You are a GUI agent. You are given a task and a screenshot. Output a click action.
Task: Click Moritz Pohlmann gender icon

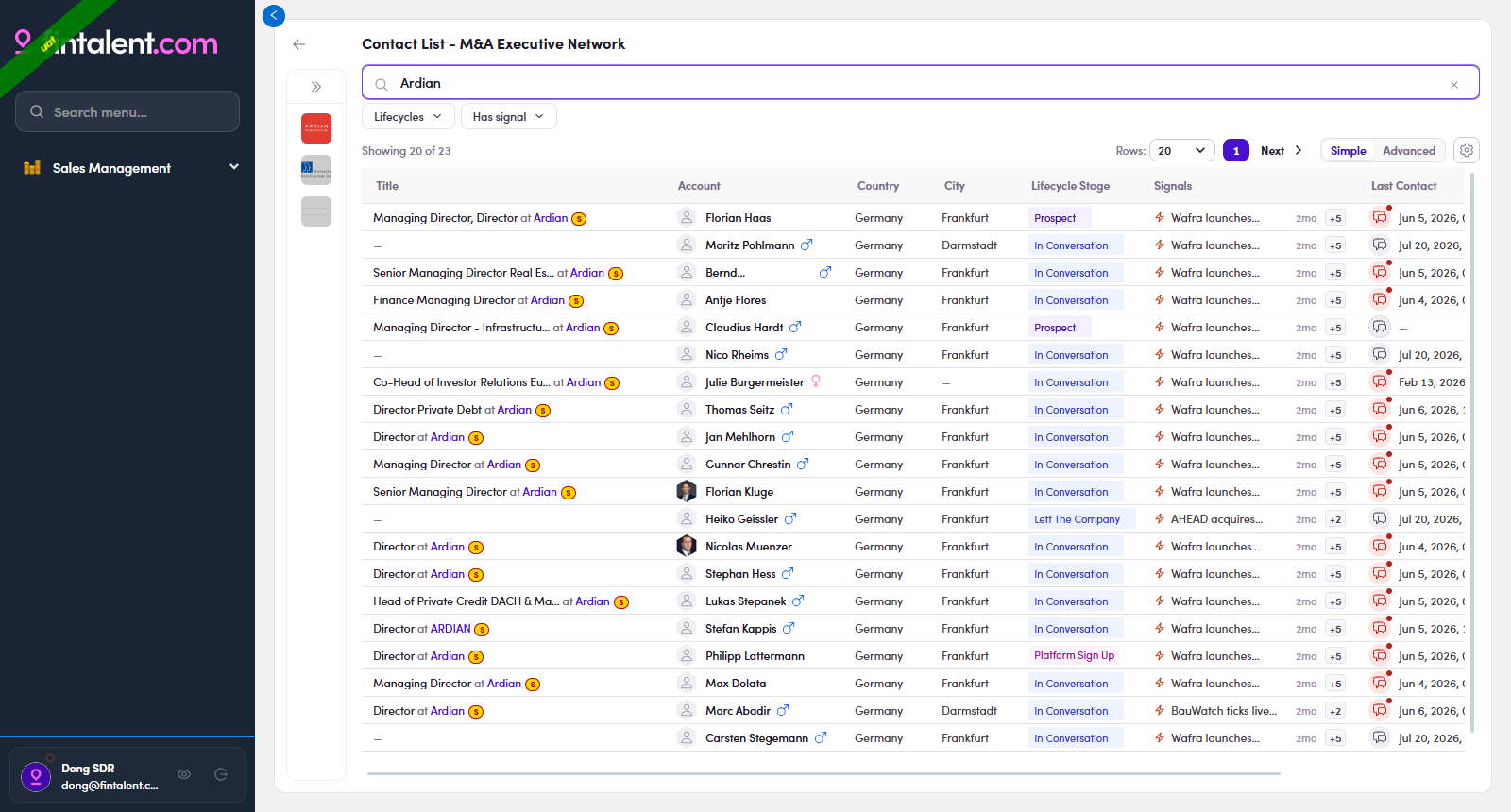pos(806,245)
